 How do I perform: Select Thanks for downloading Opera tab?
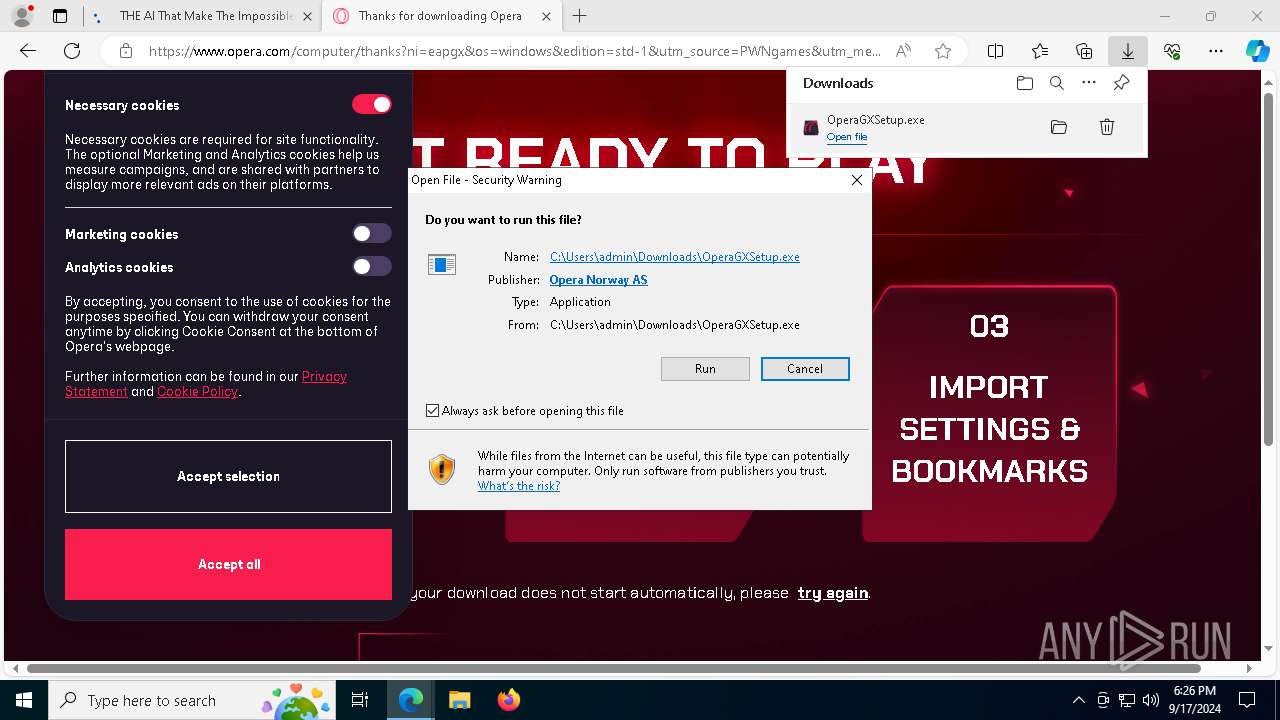440,16
